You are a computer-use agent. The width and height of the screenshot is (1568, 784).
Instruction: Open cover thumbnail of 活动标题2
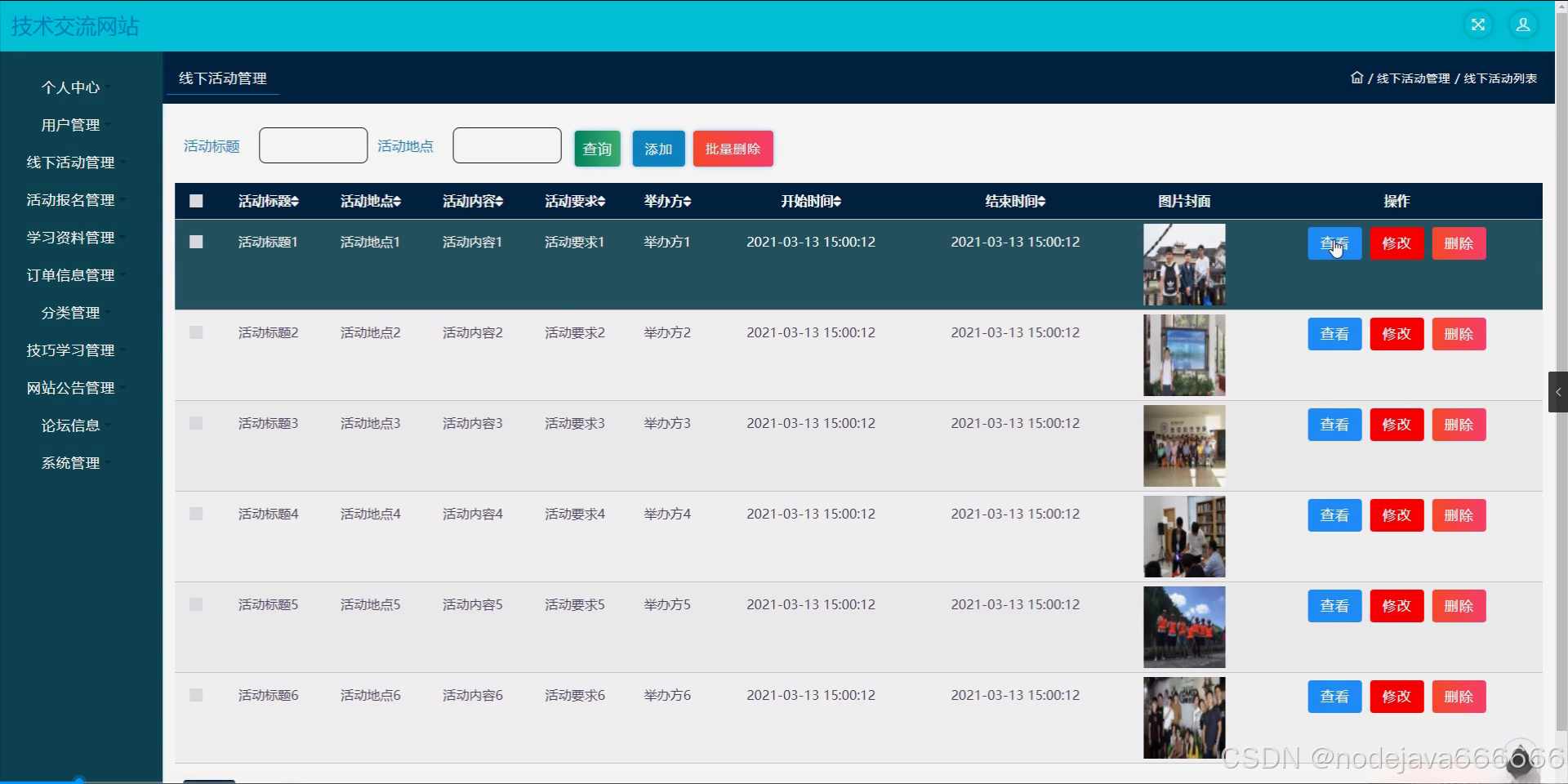(1184, 355)
